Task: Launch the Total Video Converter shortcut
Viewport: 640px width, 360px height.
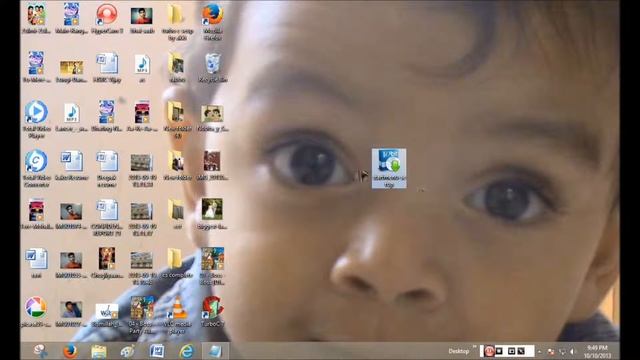Action: tap(36, 169)
